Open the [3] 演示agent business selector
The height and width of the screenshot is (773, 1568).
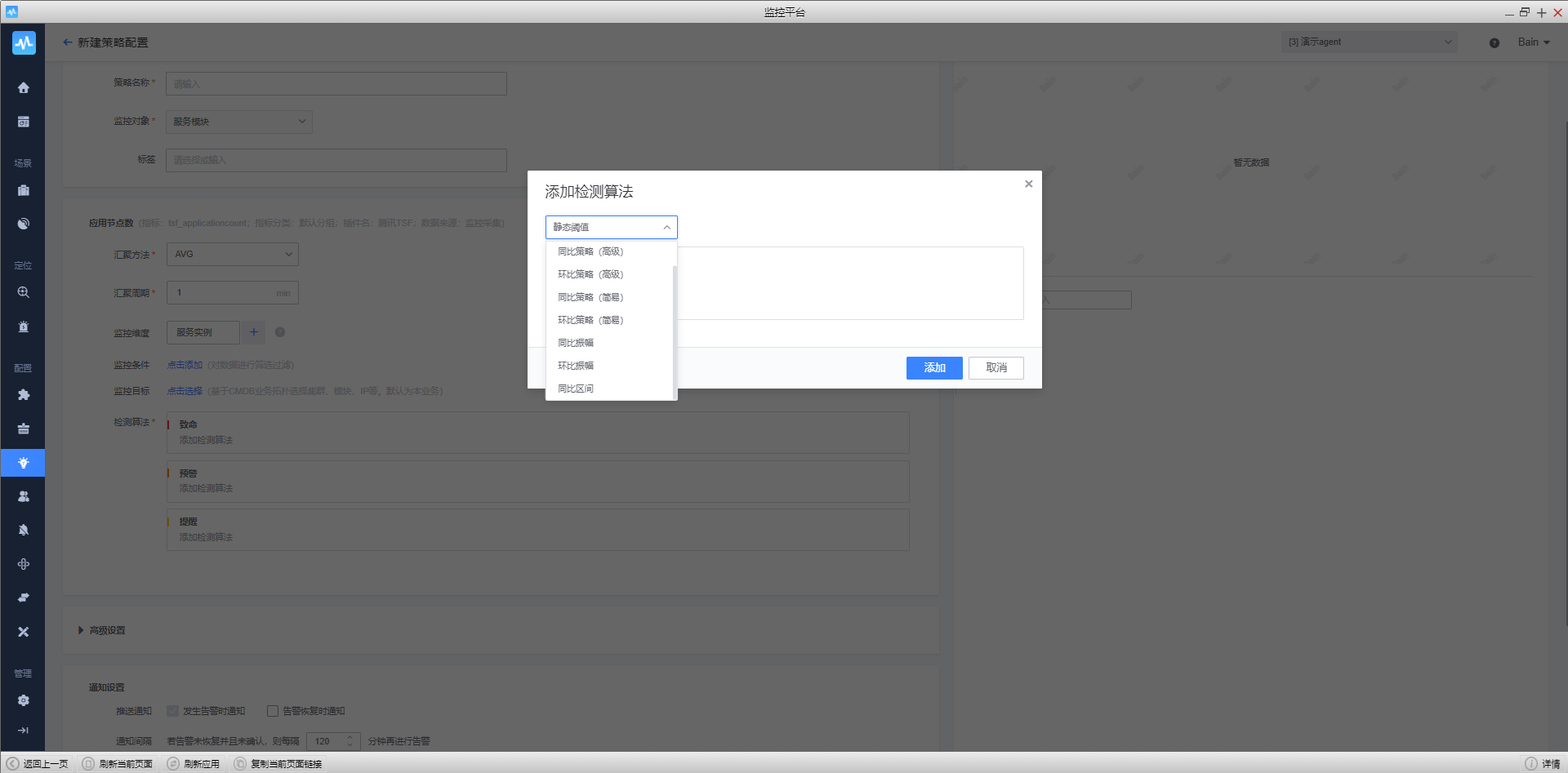point(1369,42)
